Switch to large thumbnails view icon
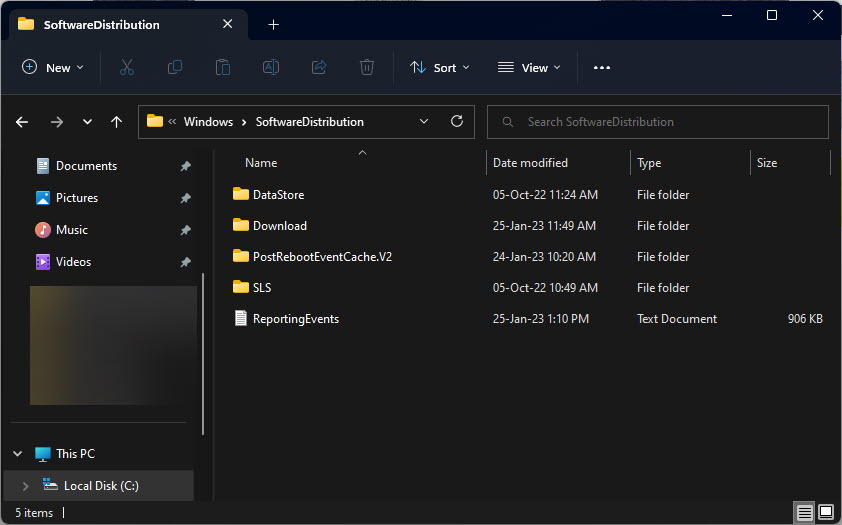Image resolution: width=842 pixels, height=525 pixels. click(x=826, y=512)
